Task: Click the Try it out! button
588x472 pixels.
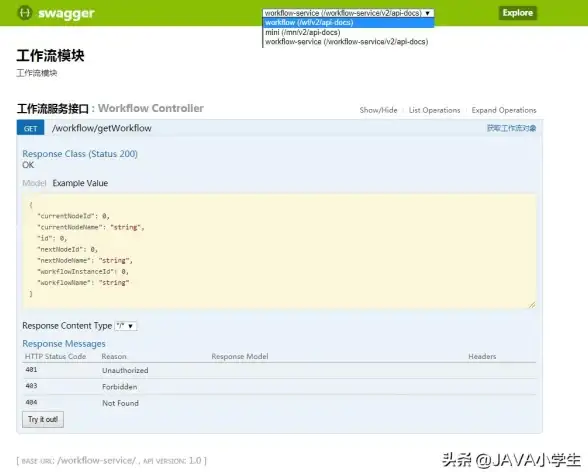Action: 43,419
